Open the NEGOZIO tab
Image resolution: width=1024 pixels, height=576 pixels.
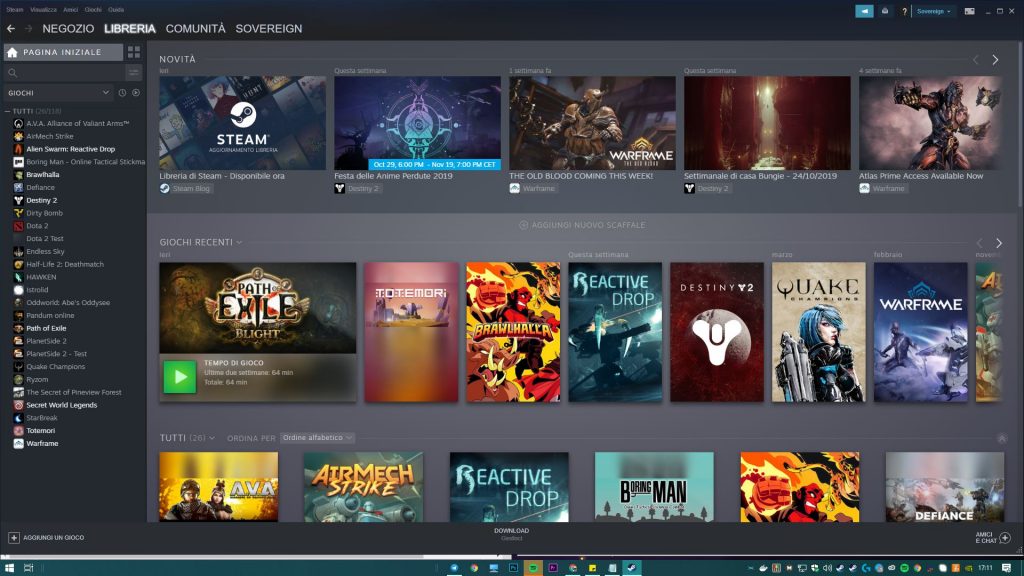[68, 29]
